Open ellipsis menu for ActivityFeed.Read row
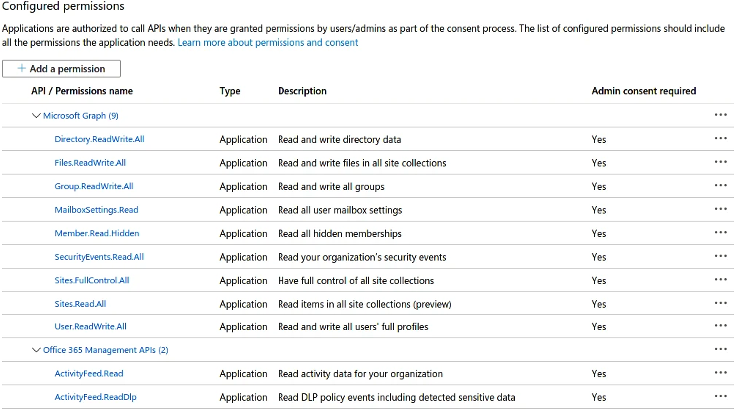 pos(720,373)
